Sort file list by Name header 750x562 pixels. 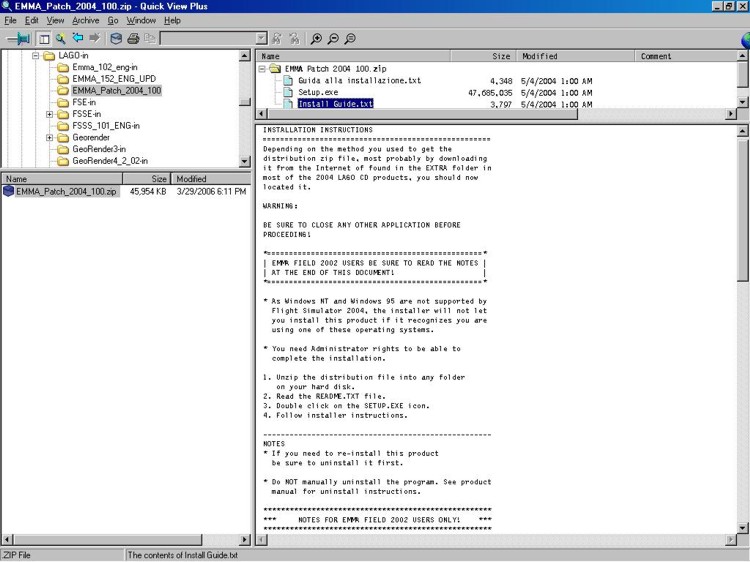(x=62, y=179)
